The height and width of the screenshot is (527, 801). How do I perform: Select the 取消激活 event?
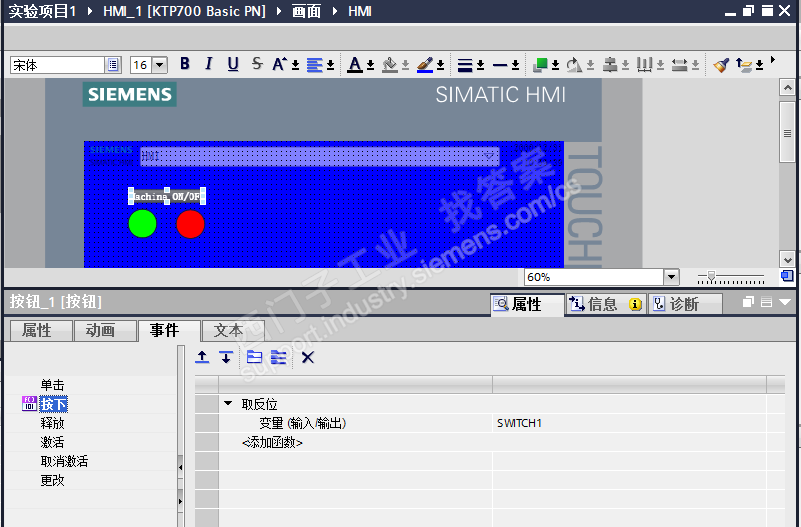64,462
